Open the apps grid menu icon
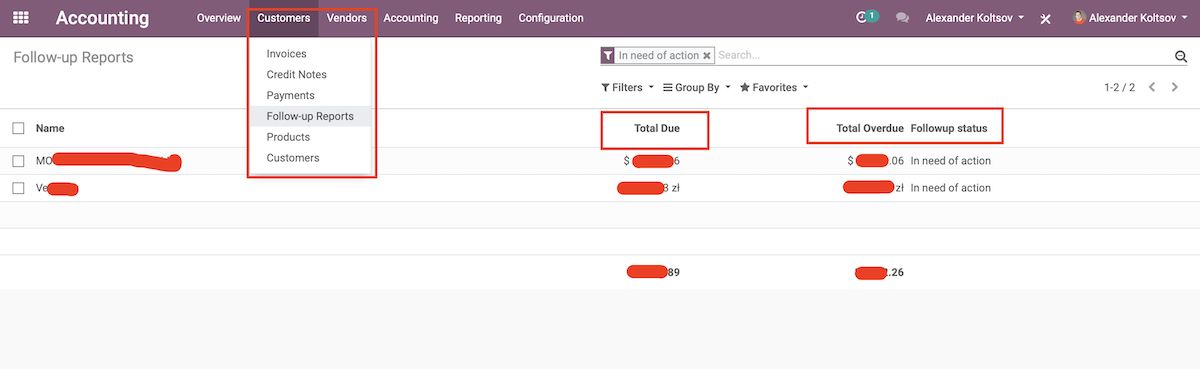Viewport: 1200px width, 369px height. pos(21,18)
